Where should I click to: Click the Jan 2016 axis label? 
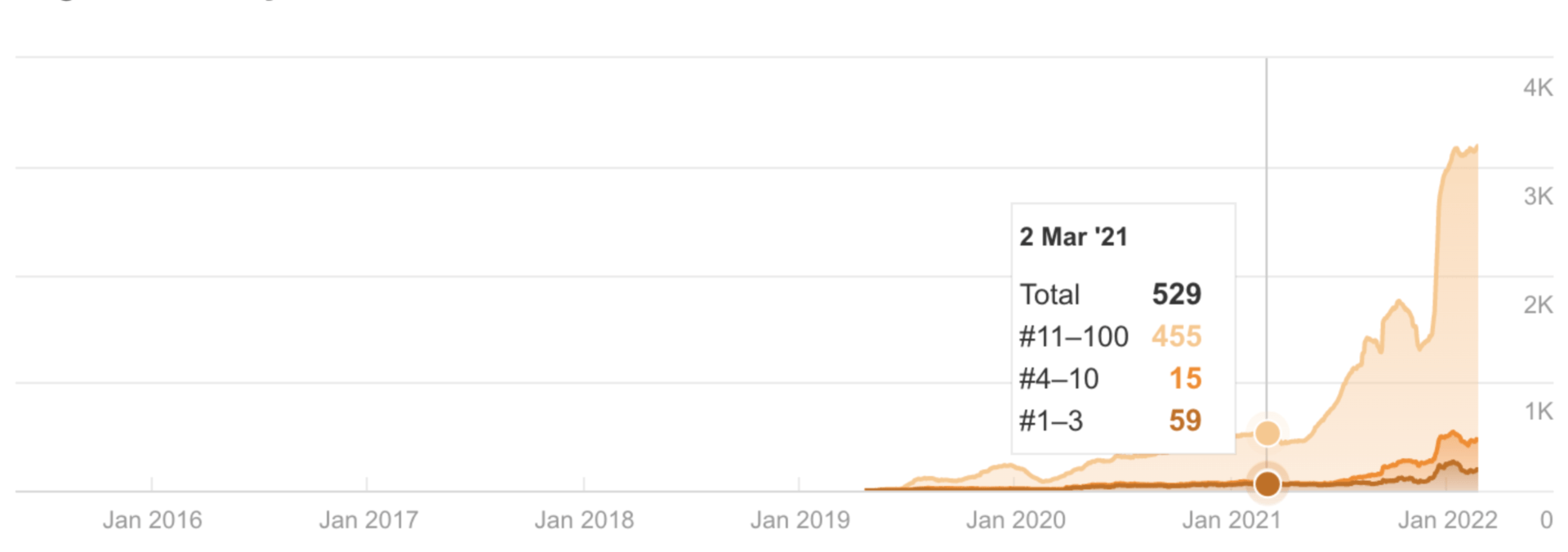pos(152,520)
